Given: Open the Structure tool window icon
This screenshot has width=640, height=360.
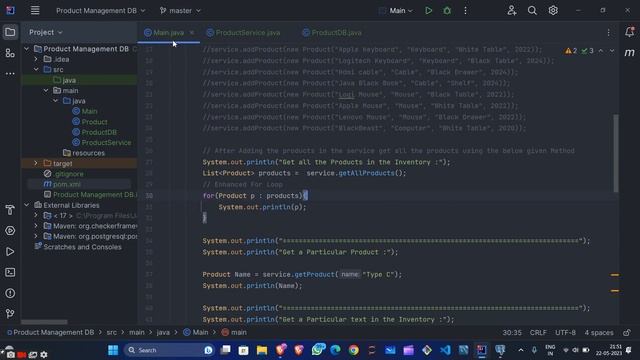Looking at the screenshot, I should point(10,53).
